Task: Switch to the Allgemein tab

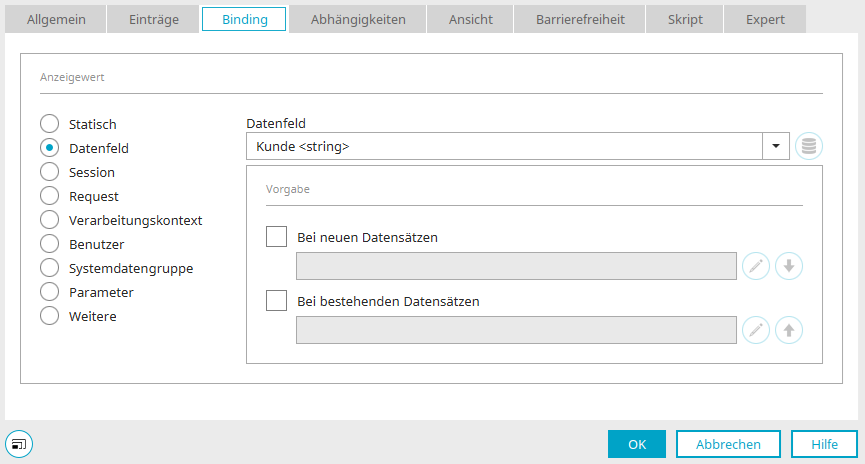Action: [56, 19]
